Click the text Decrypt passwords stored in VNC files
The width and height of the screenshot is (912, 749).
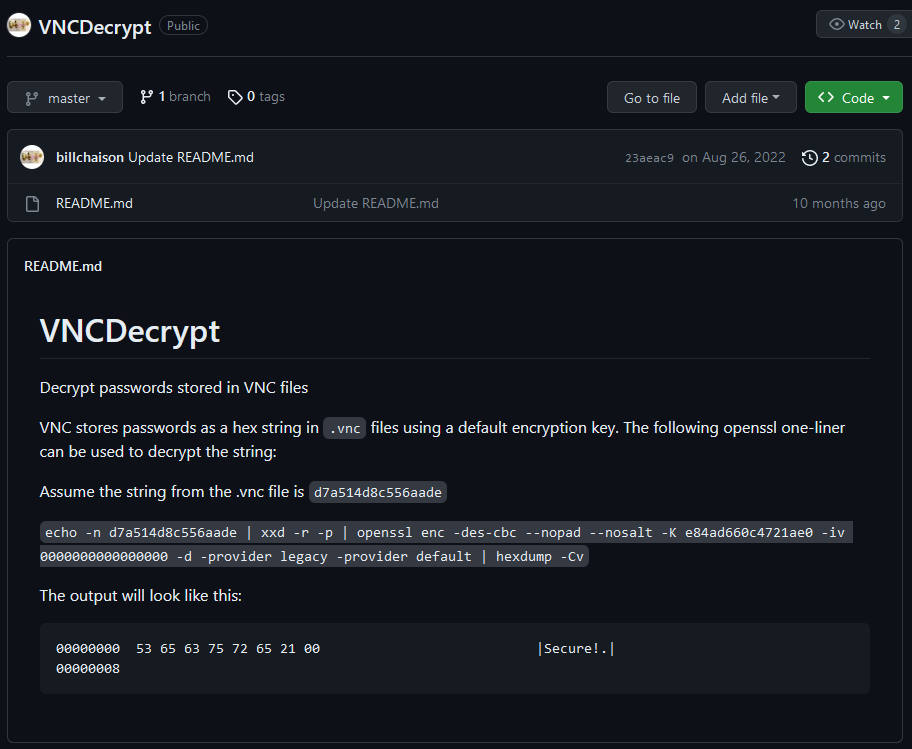[174, 388]
